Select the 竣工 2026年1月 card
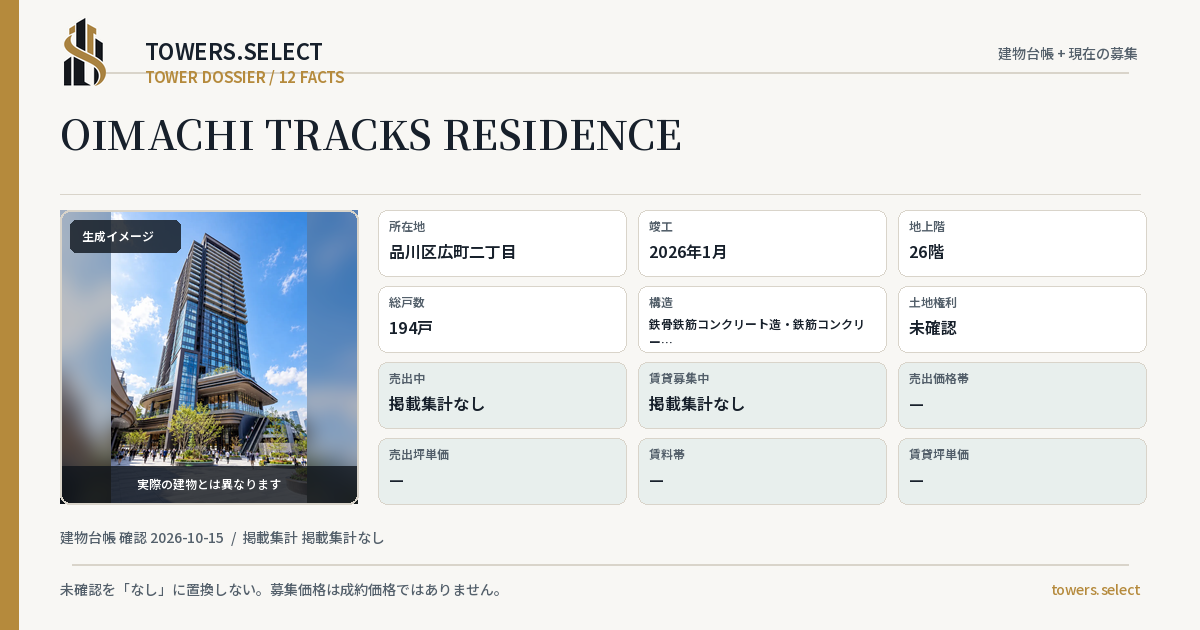Image resolution: width=1200 pixels, height=630 pixels. point(762,243)
